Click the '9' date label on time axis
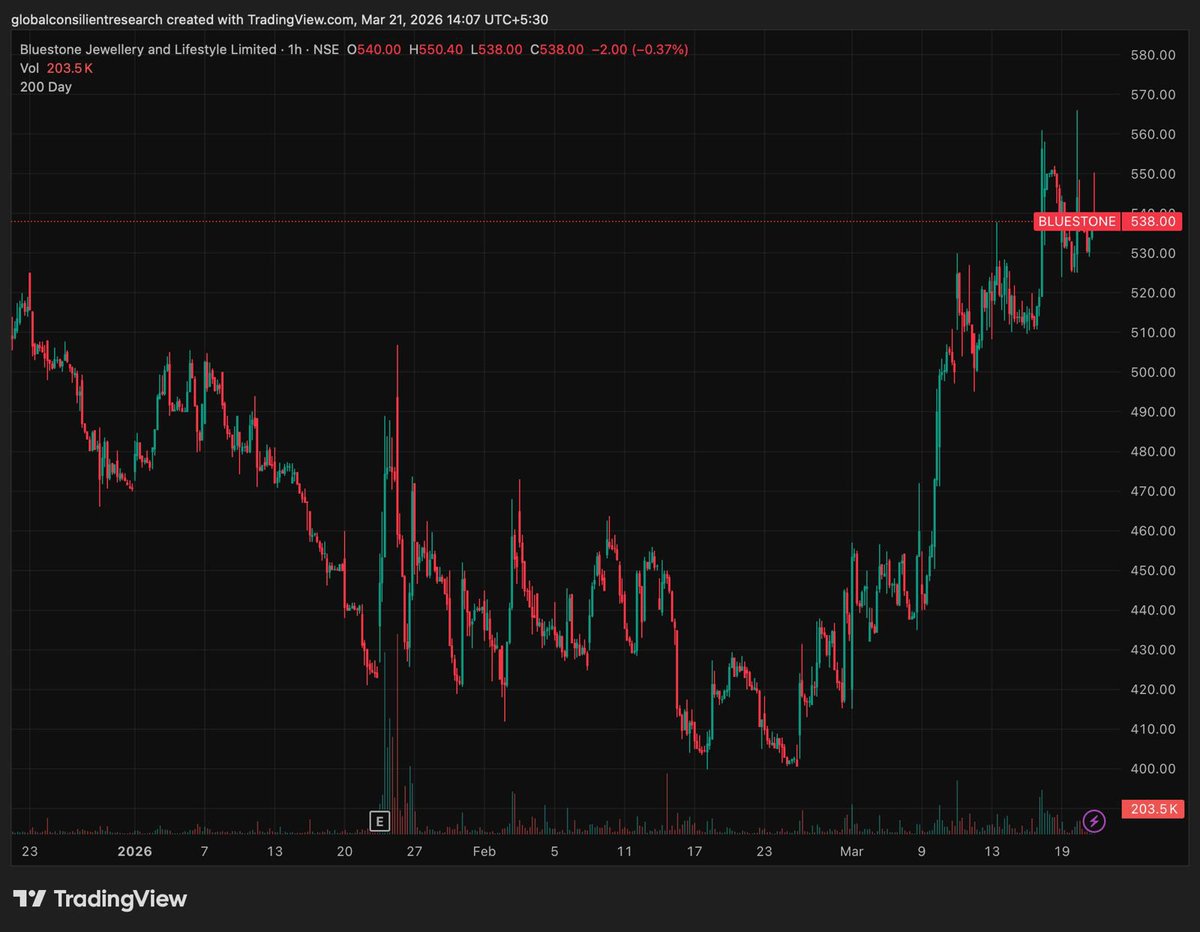Image resolution: width=1200 pixels, height=932 pixels. [922, 852]
